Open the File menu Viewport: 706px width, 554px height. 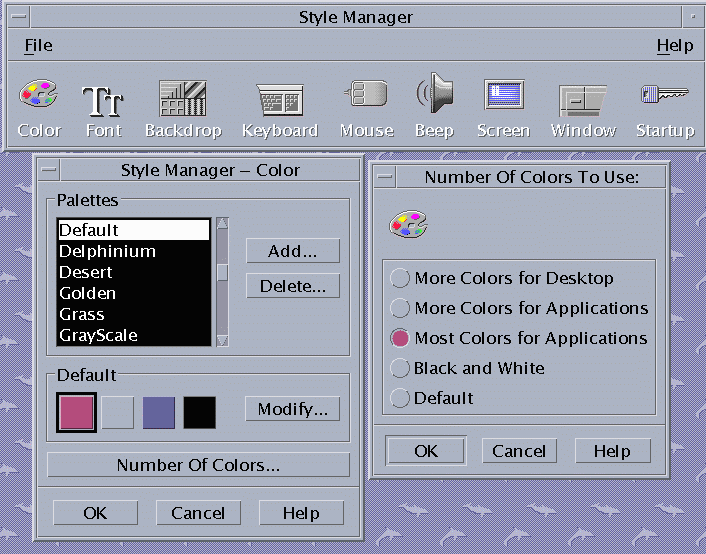[x=38, y=45]
